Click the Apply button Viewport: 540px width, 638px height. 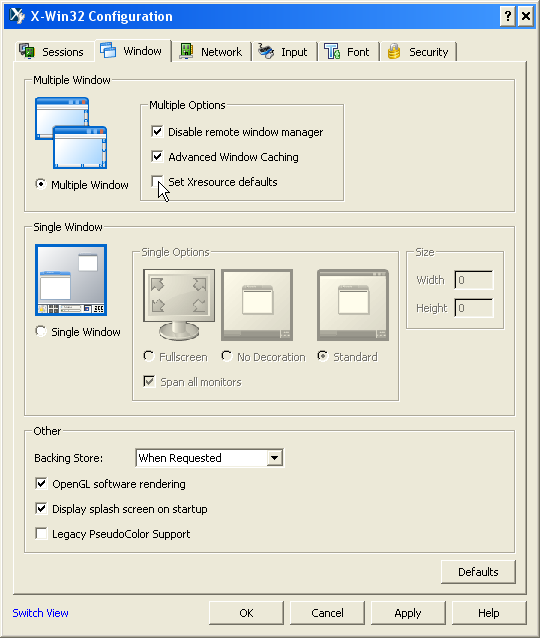408,613
